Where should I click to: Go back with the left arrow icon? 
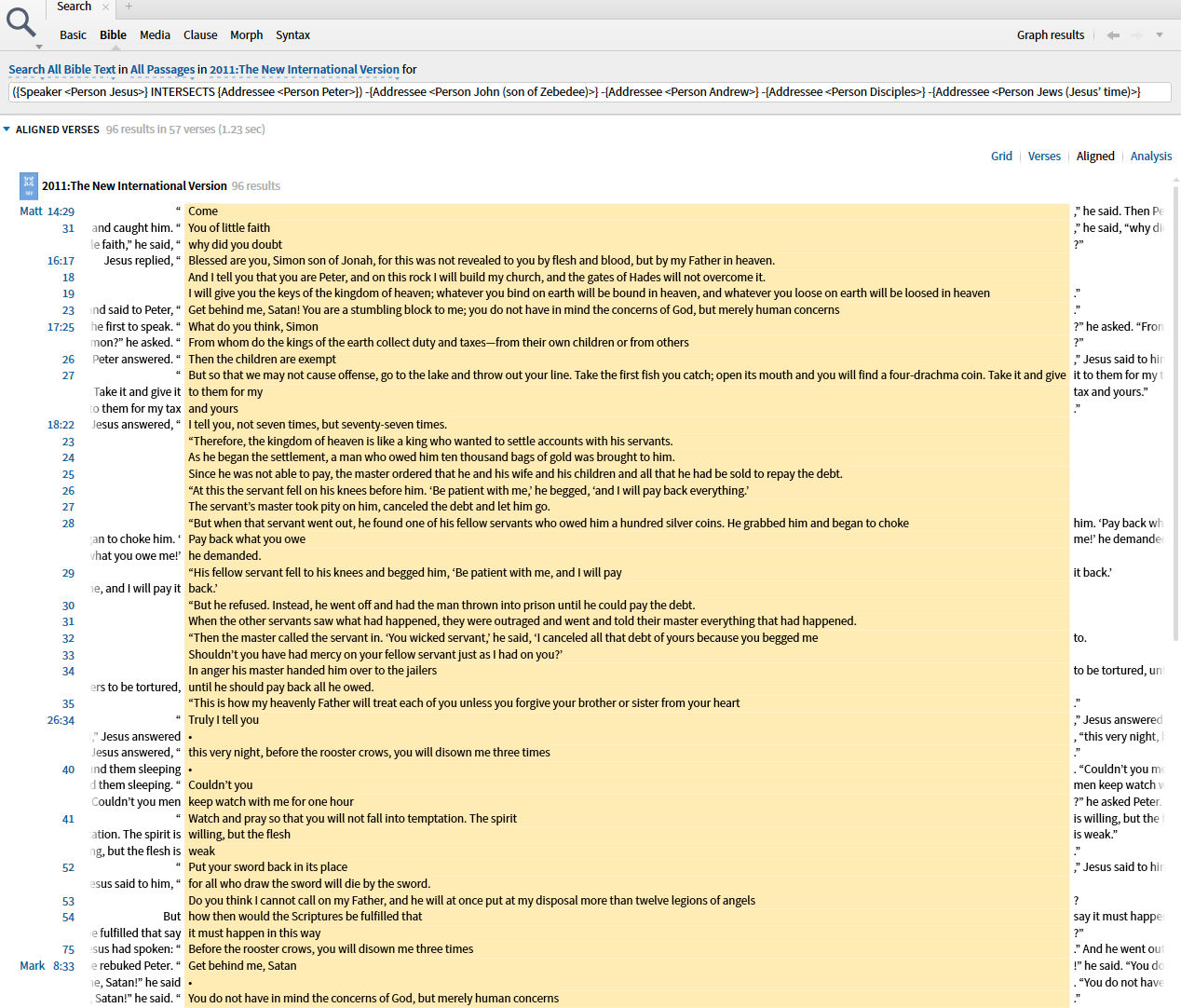[x=1113, y=34]
